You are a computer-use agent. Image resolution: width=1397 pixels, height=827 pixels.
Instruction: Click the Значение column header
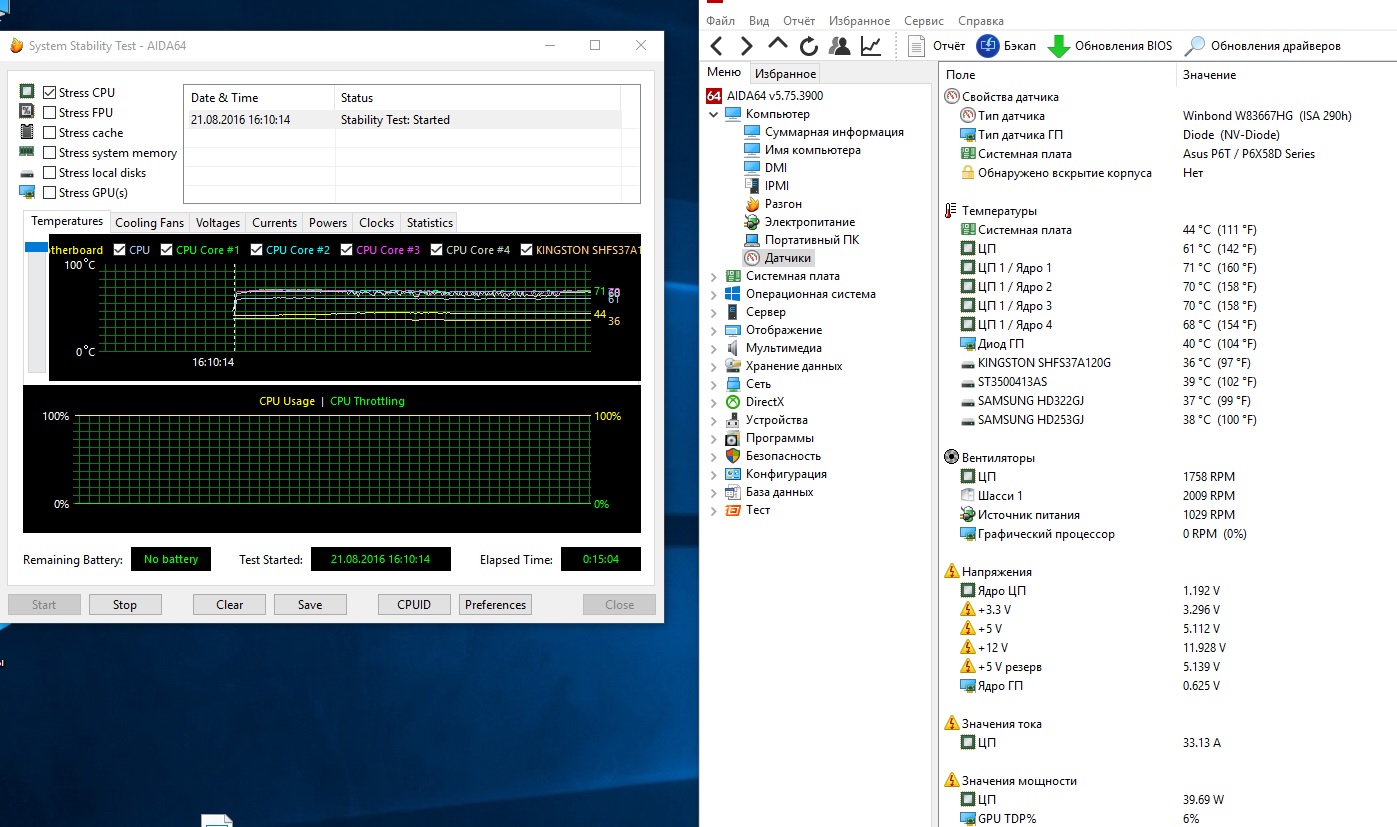point(1286,75)
